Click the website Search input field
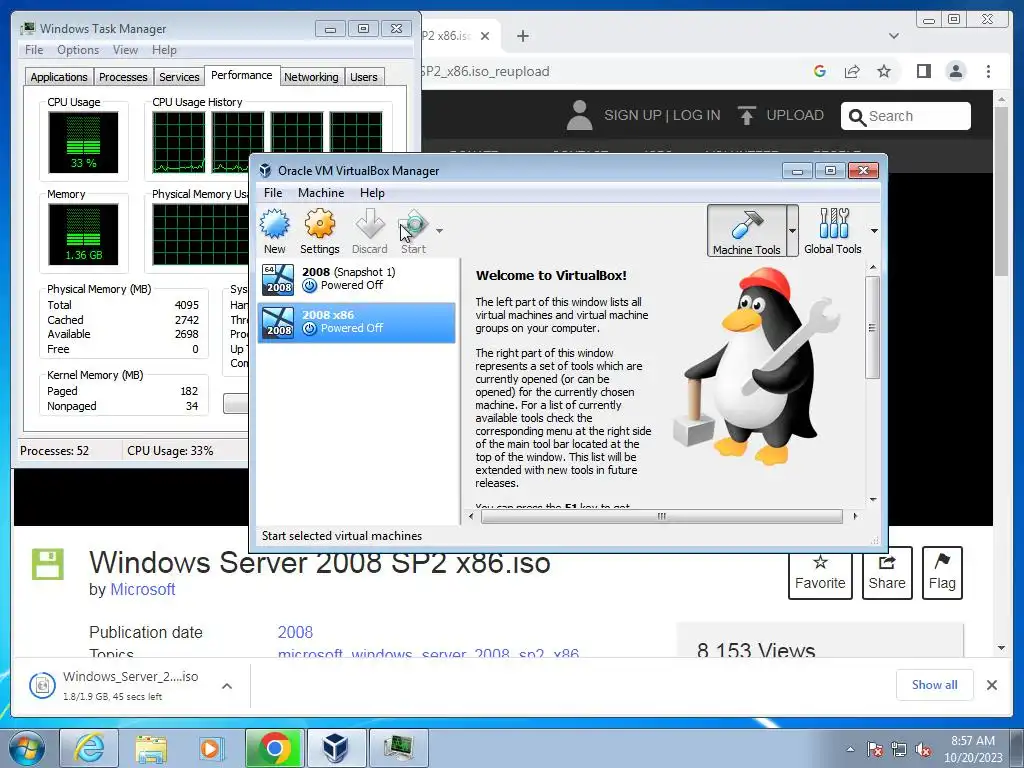 tap(906, 116)
